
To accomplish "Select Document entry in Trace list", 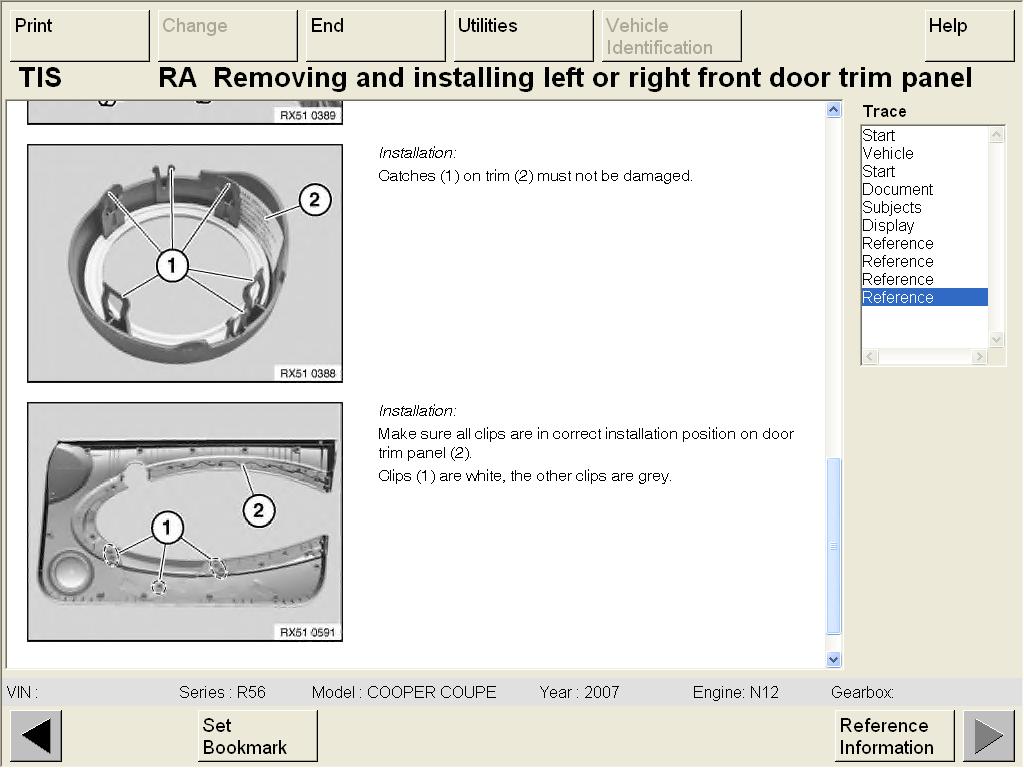I will (897, 189).
